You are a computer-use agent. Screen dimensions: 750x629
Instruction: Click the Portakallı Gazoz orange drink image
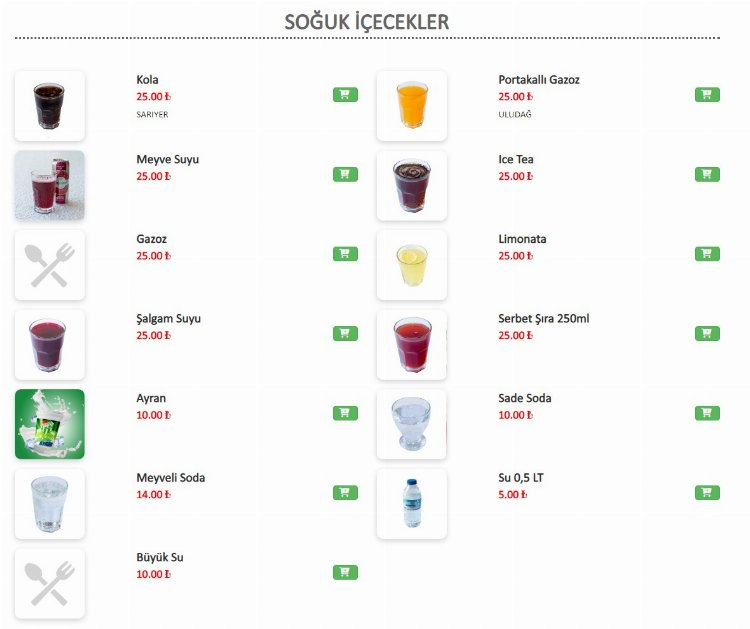(x=412, y=105)
